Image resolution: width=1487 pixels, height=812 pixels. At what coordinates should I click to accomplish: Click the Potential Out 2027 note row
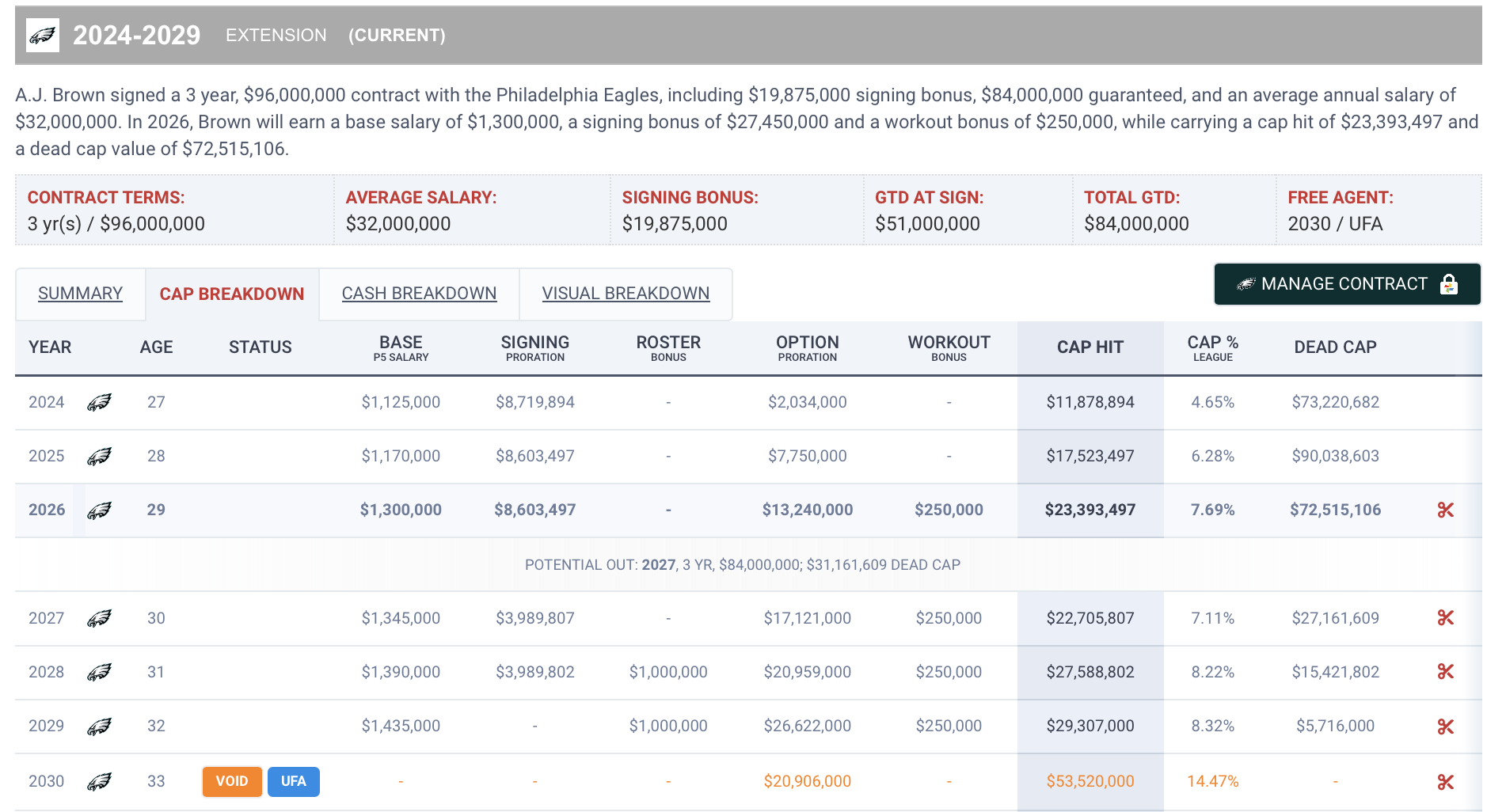(x=742, y=565)
